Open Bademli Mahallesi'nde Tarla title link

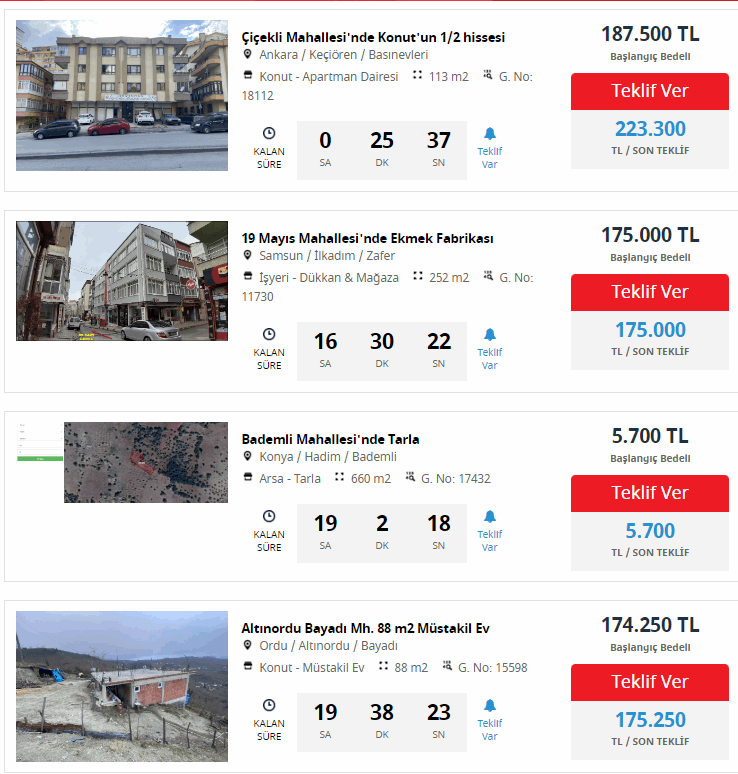(330, 439)
